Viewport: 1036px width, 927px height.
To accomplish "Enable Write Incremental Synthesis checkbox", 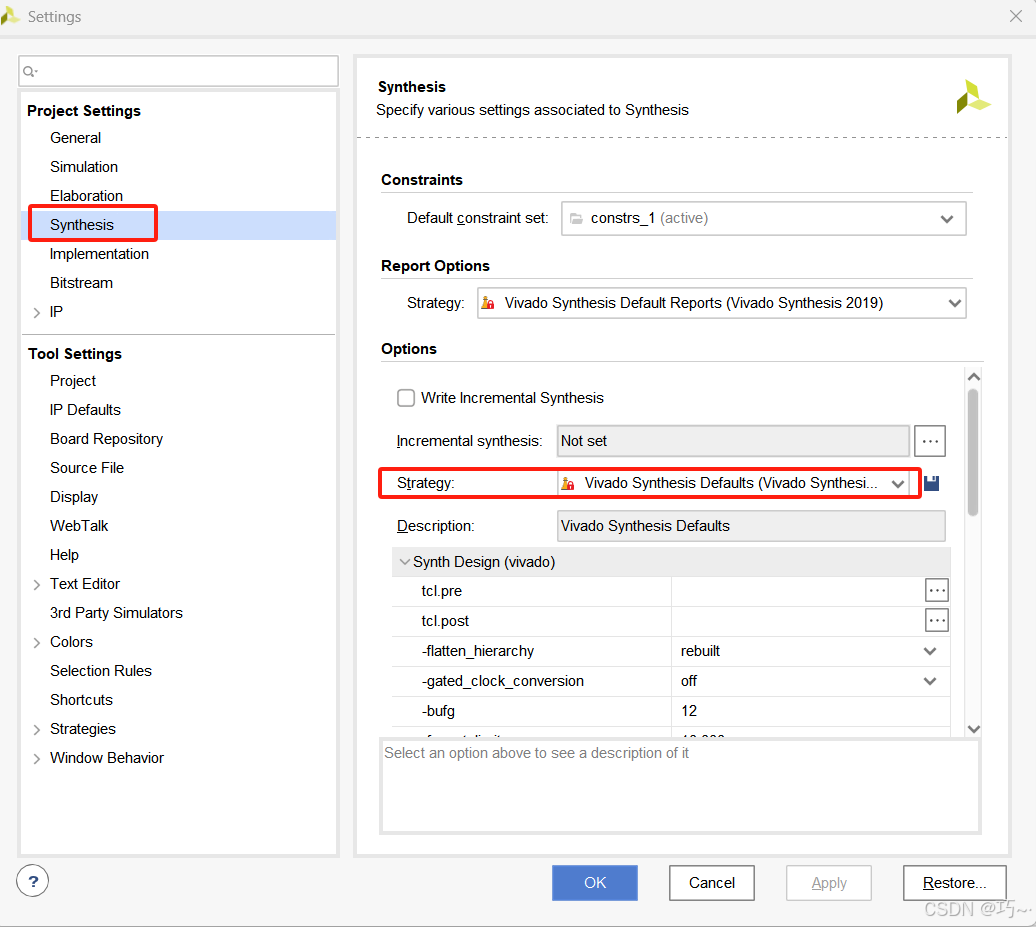I will click(x=406, y=398).
